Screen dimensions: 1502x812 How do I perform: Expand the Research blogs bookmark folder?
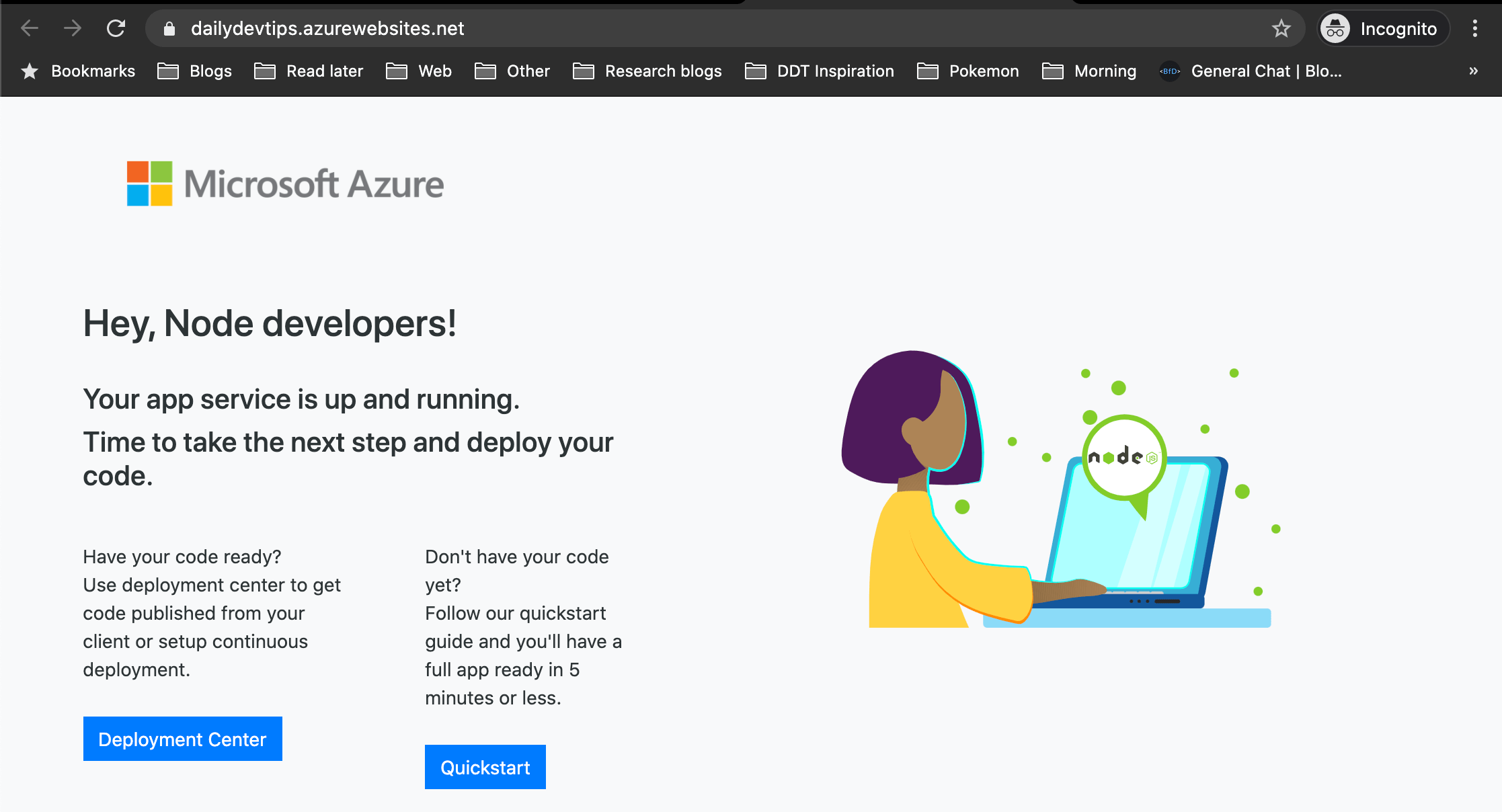[647, 71]
